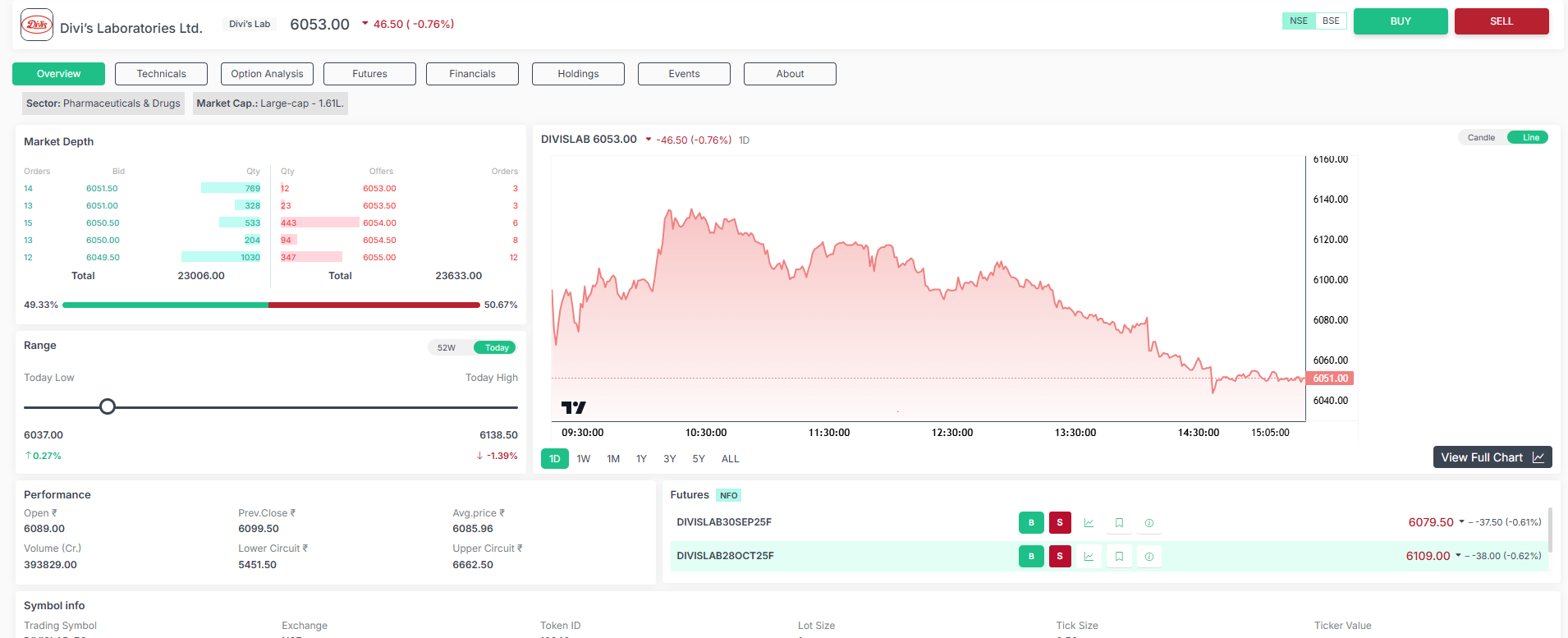Screen dimensions: 1568x638
Task: Click the Divi's Laboratories company logo
Action: click(x=37, y=25)
